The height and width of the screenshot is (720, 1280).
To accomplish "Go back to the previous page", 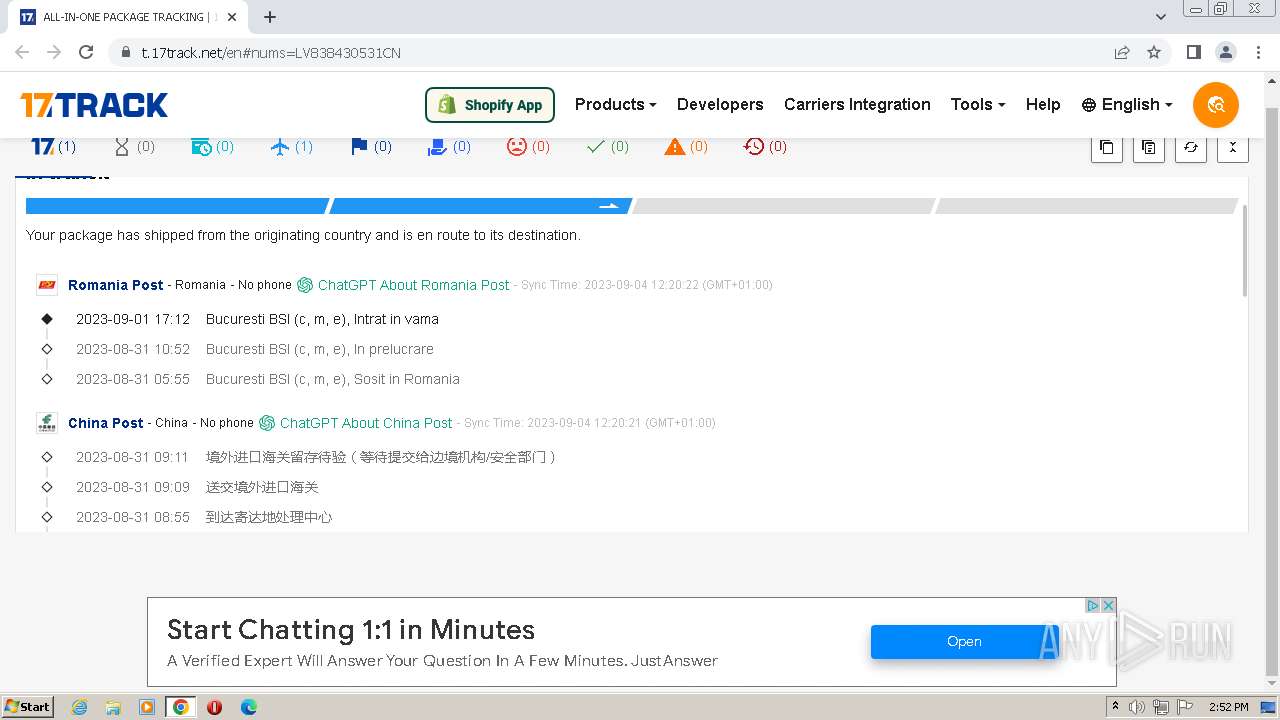I will coord(22,52).
